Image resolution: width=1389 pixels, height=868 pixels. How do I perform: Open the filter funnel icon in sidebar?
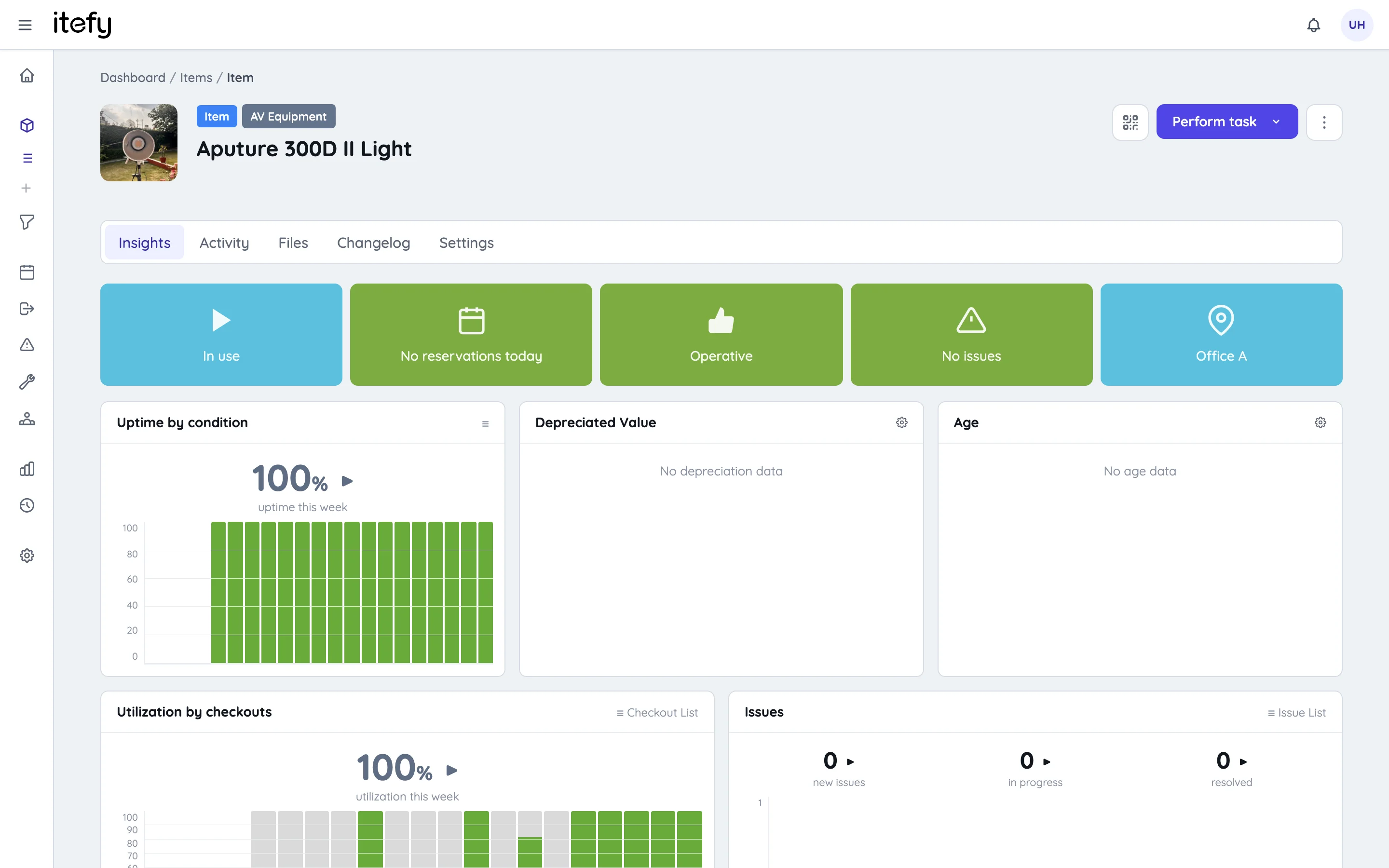(27, 222)
